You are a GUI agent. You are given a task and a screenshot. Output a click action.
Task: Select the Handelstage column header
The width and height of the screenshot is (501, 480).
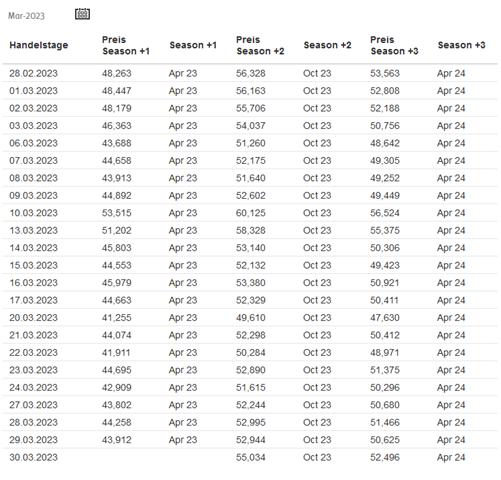click(39, 45)
